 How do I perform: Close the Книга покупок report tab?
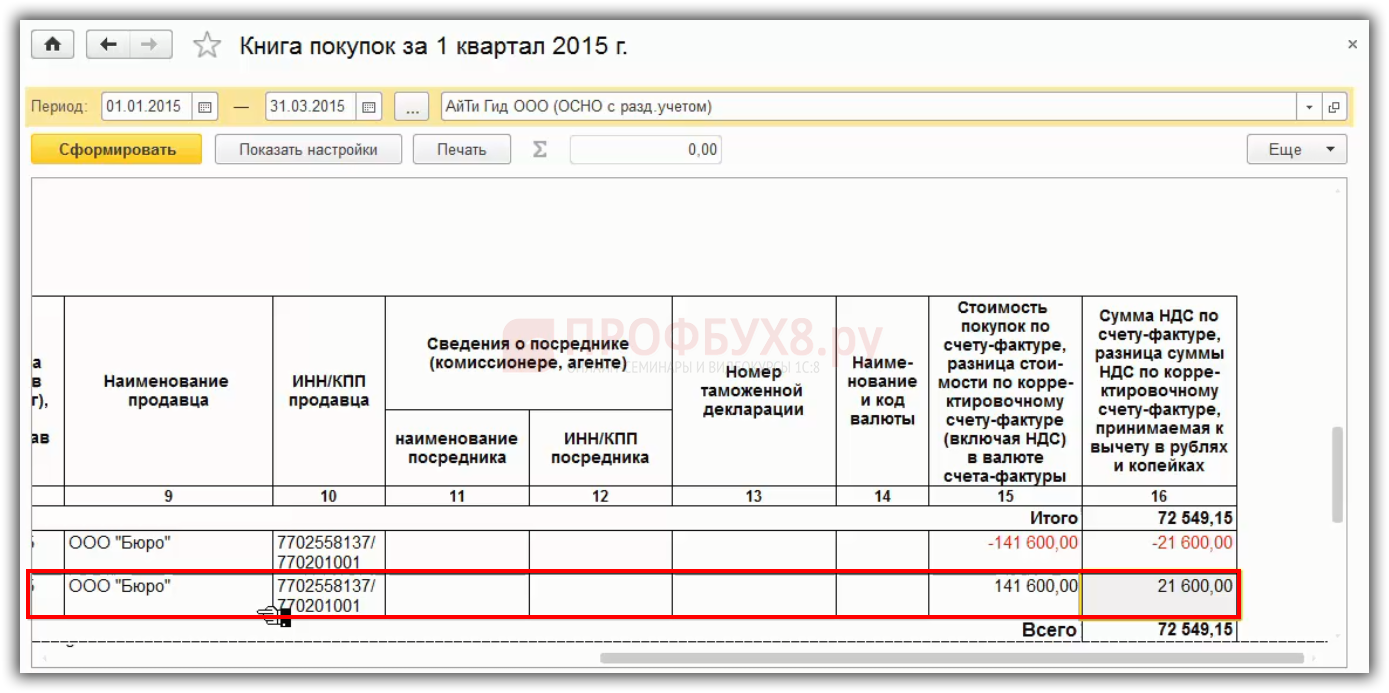coord(1352,45)
